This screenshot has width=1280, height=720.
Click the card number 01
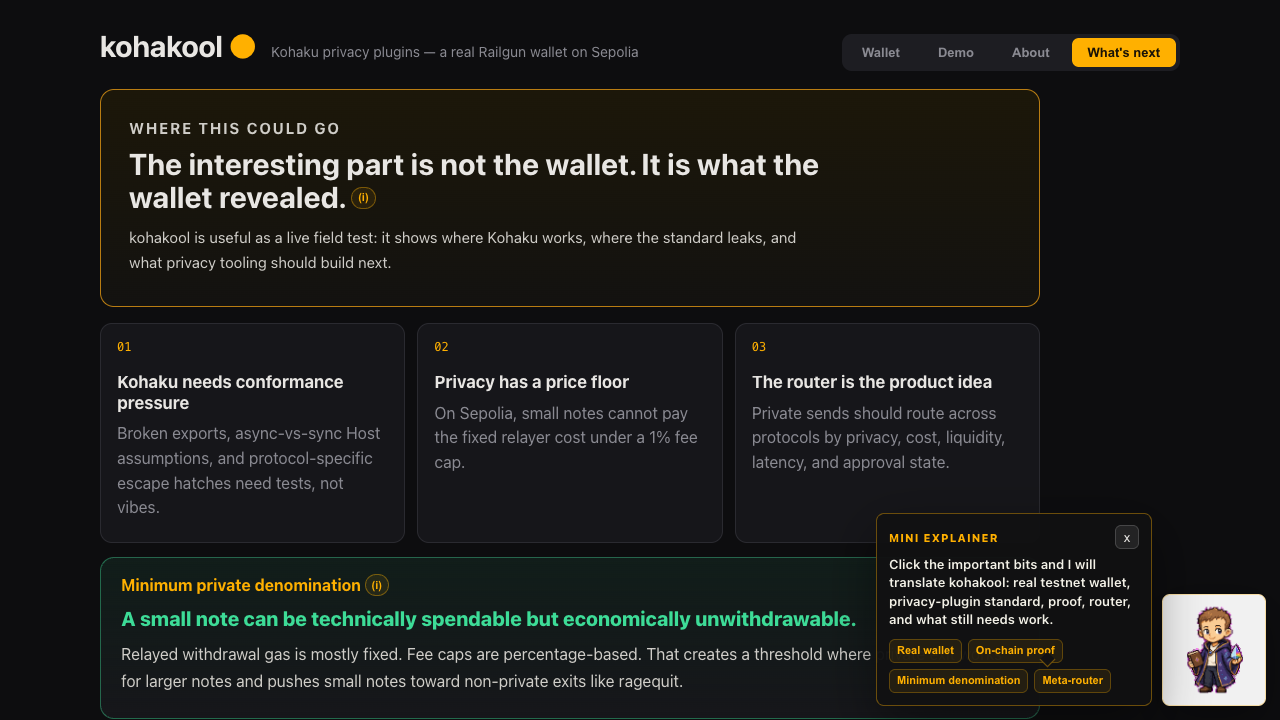point(124,347)
